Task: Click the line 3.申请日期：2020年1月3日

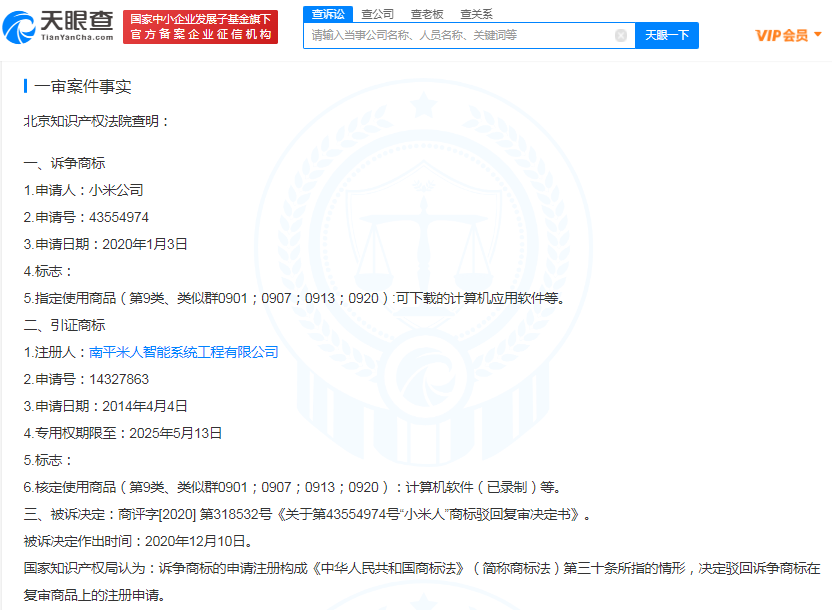Action: point(106,245)
